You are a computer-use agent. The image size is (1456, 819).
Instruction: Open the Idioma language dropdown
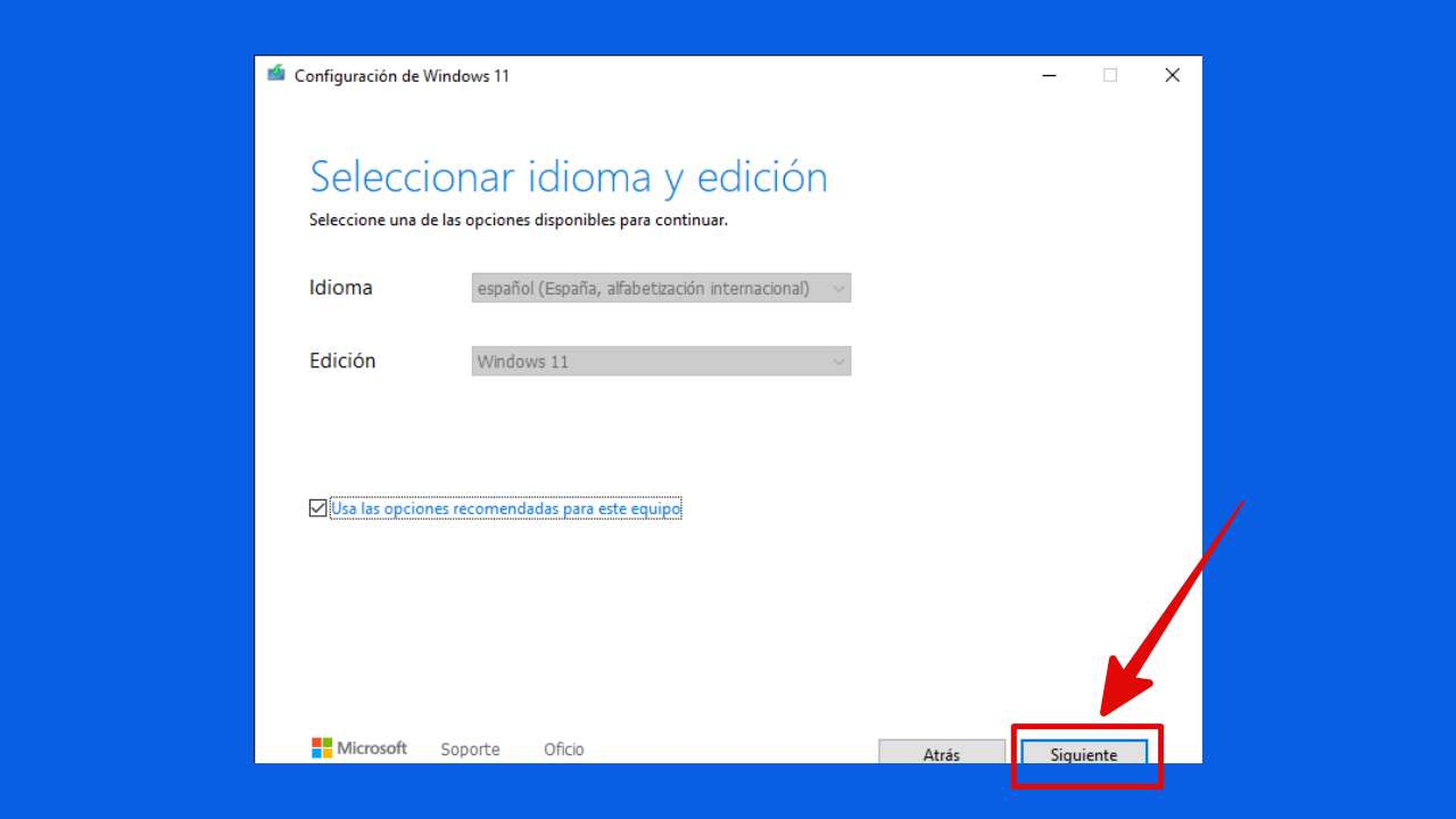point(661,288)
